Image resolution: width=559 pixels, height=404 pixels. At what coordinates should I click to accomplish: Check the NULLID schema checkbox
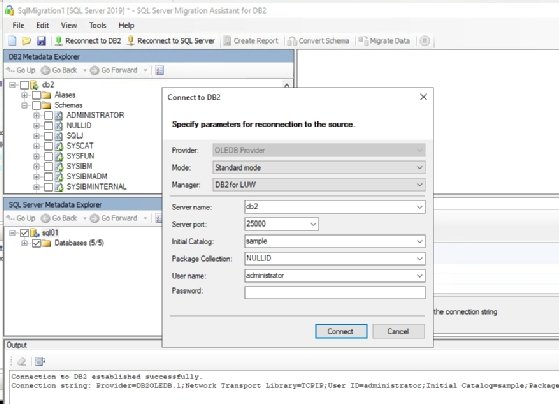[48, 126]
